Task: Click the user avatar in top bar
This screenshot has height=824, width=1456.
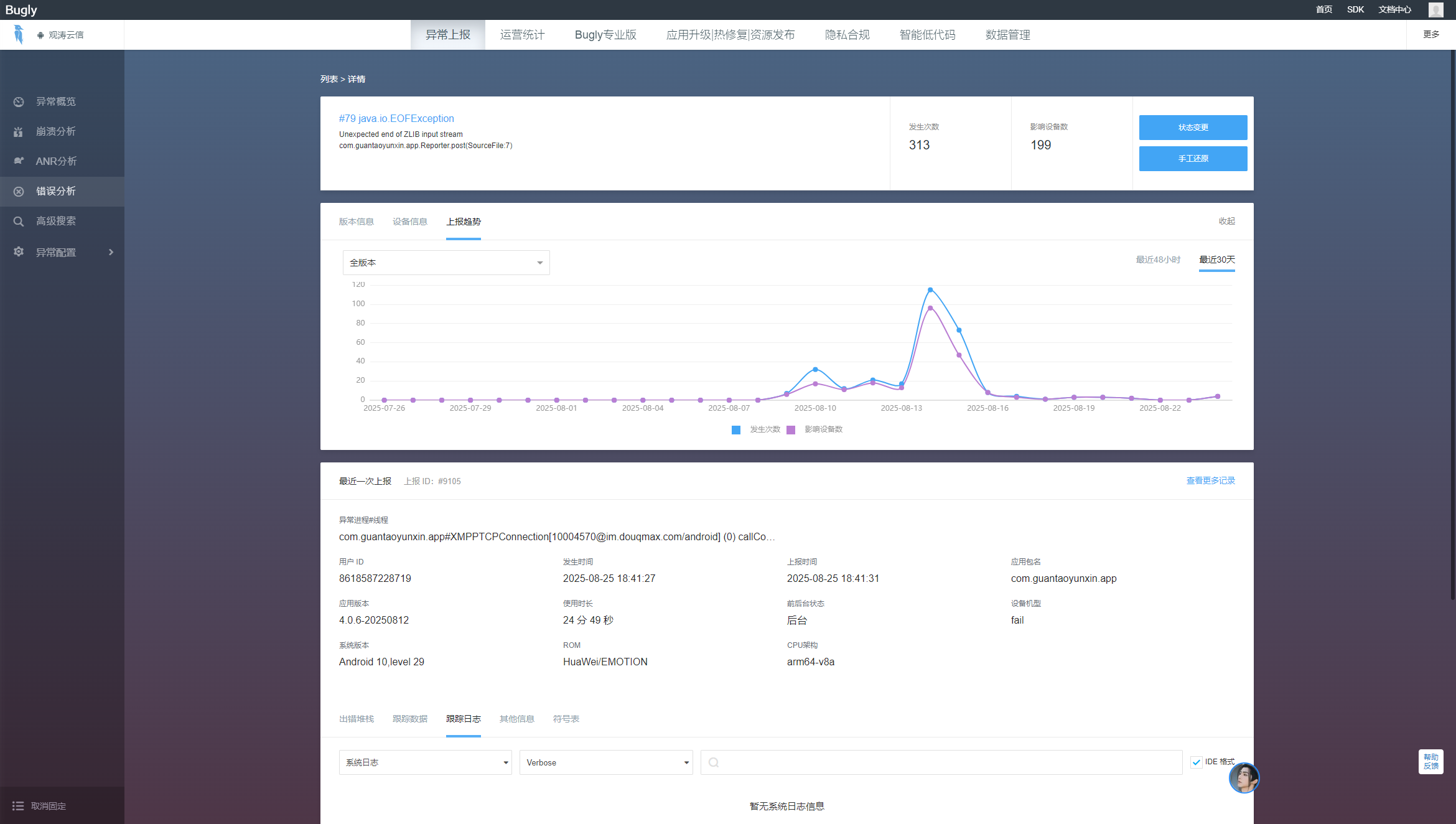Action: [x=1435, y=10]
